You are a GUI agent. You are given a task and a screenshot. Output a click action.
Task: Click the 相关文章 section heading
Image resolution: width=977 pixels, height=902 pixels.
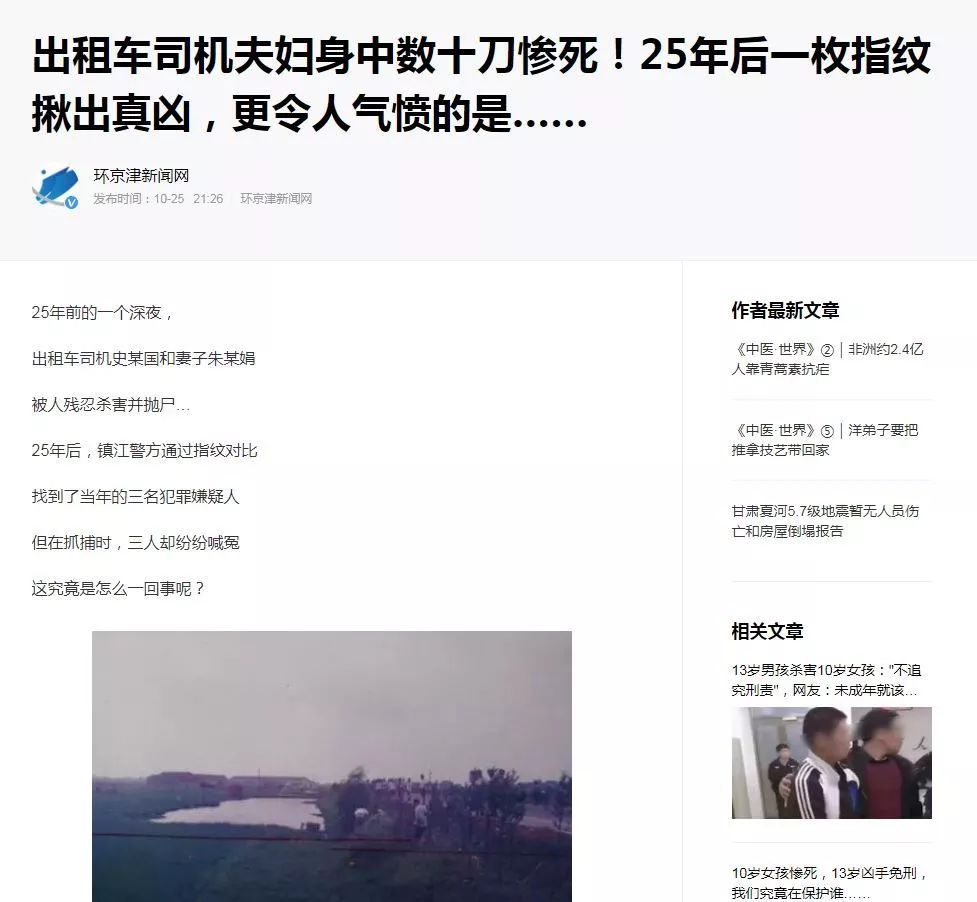tap(767, 631)
